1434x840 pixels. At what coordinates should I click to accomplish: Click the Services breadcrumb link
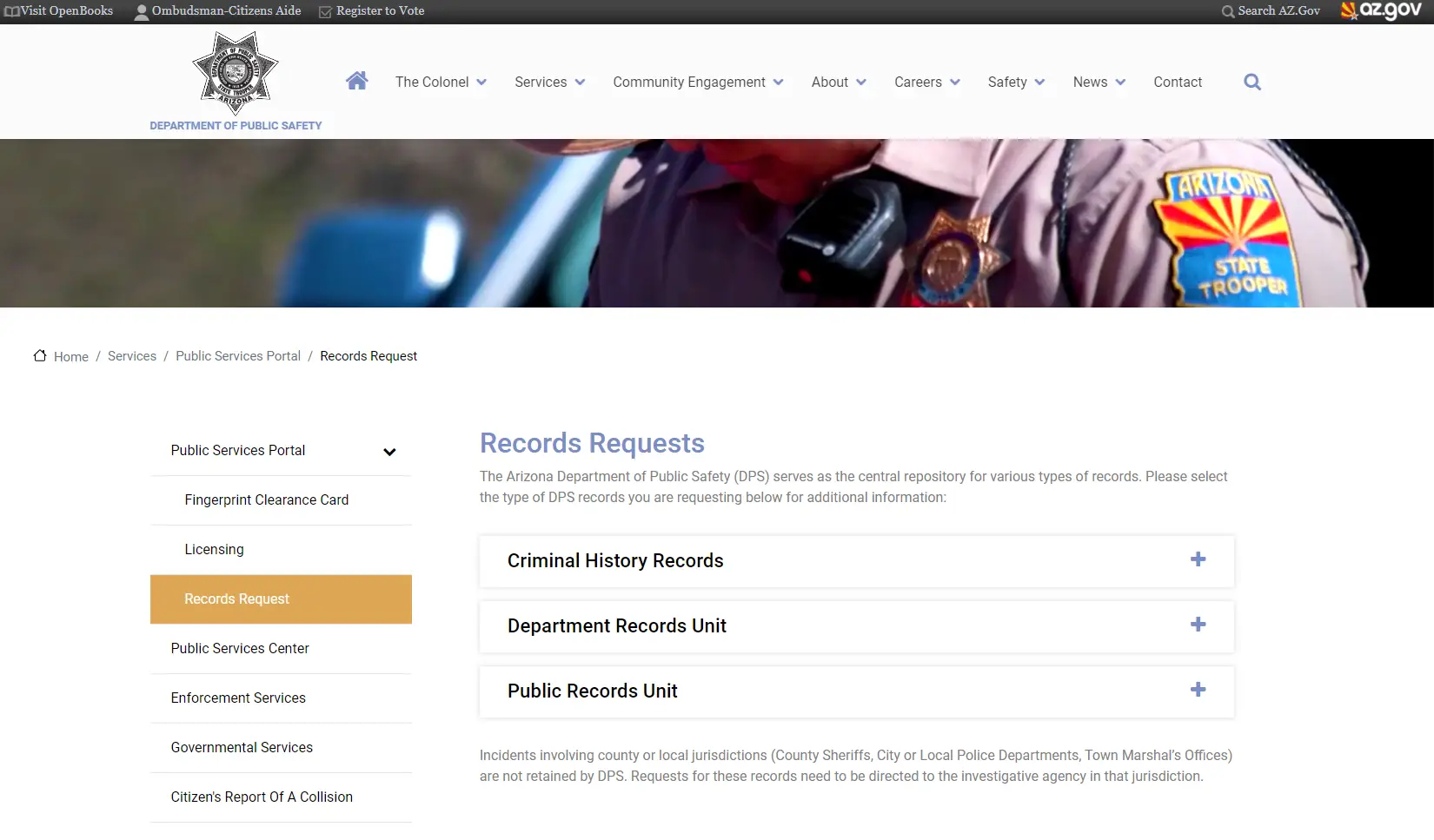131,356
